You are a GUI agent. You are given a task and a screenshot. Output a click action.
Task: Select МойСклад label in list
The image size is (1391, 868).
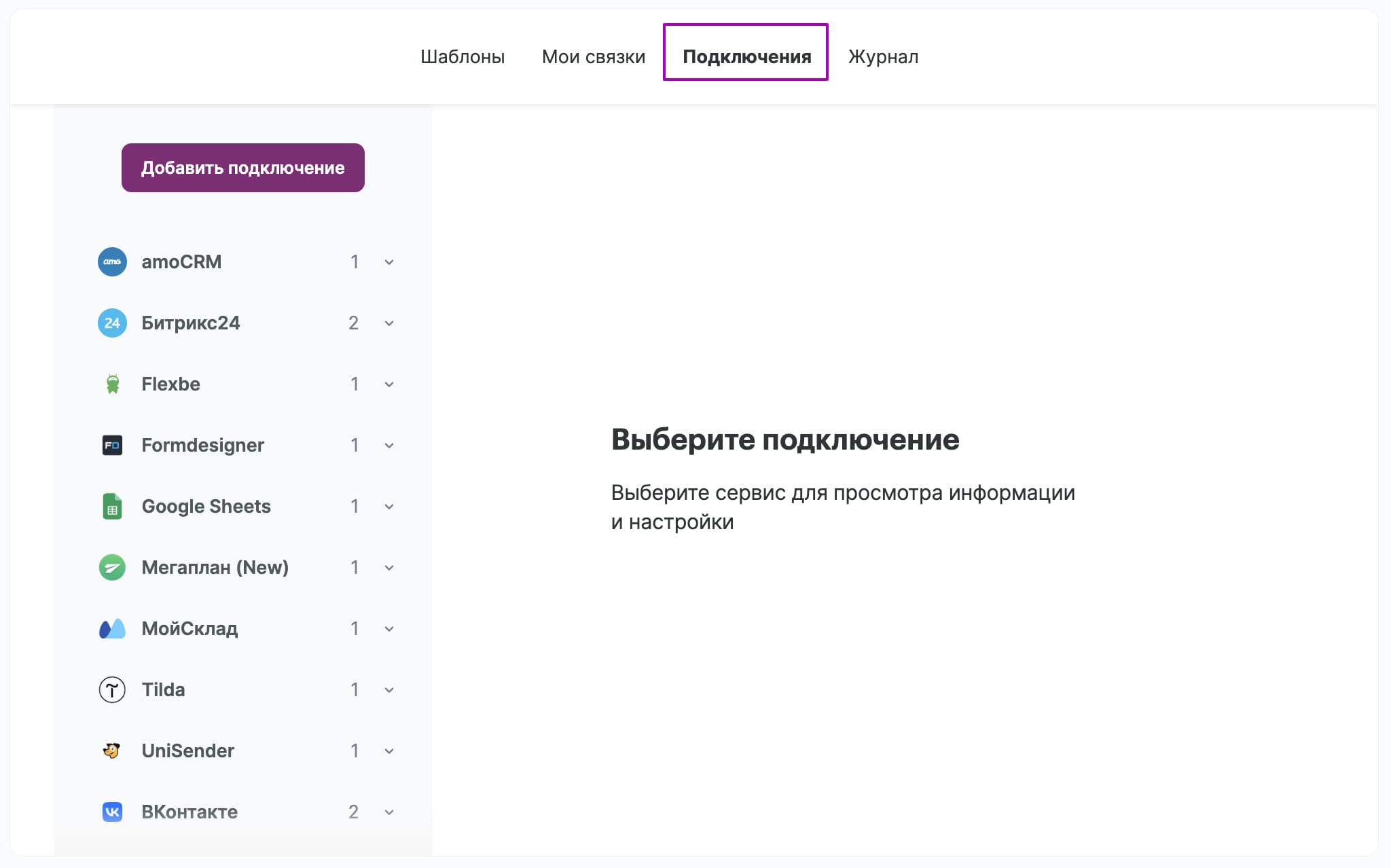(189, 628)
